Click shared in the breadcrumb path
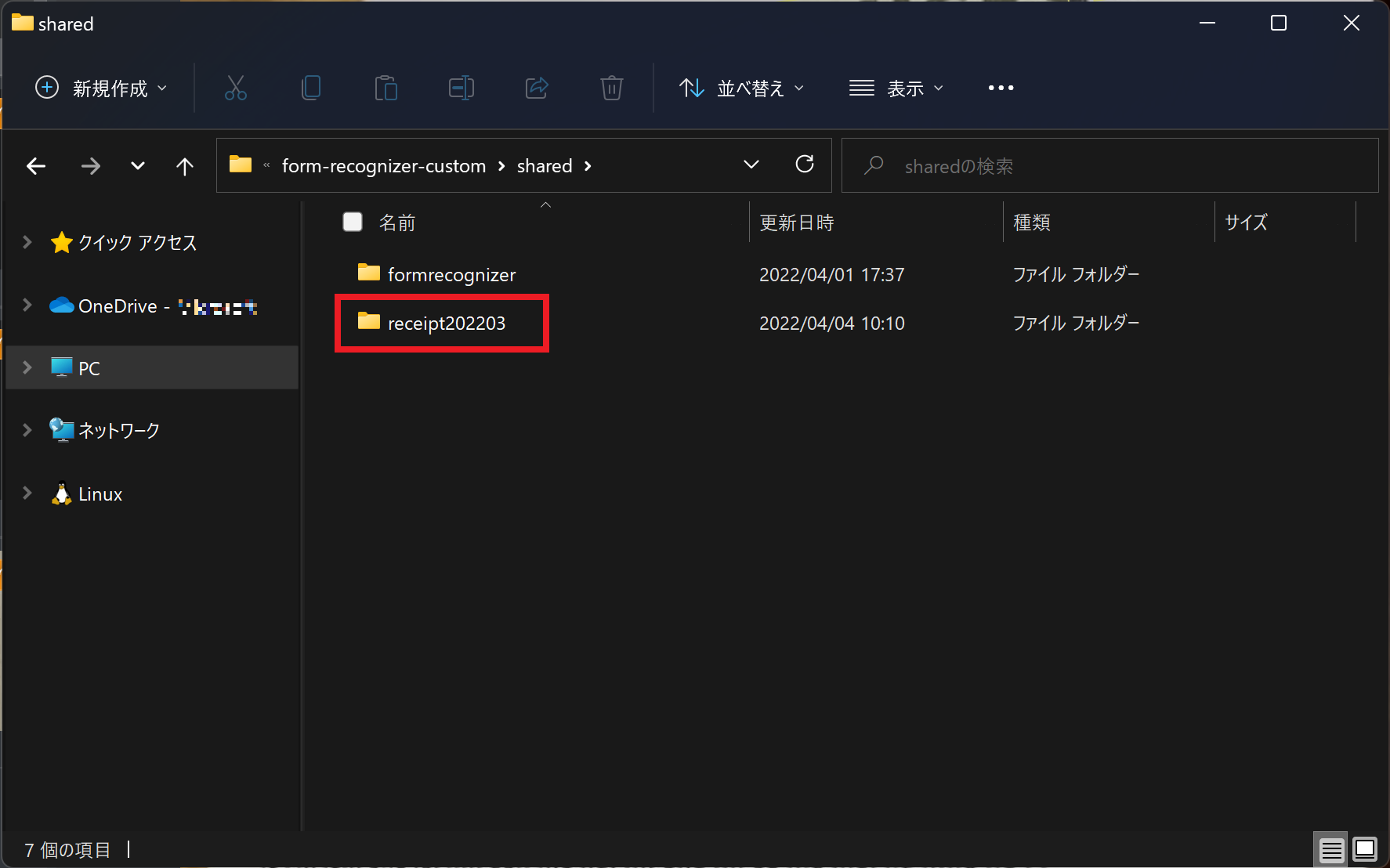This screenshot has height=868, width=1390. pyautogui.click(x=545, y=166)
